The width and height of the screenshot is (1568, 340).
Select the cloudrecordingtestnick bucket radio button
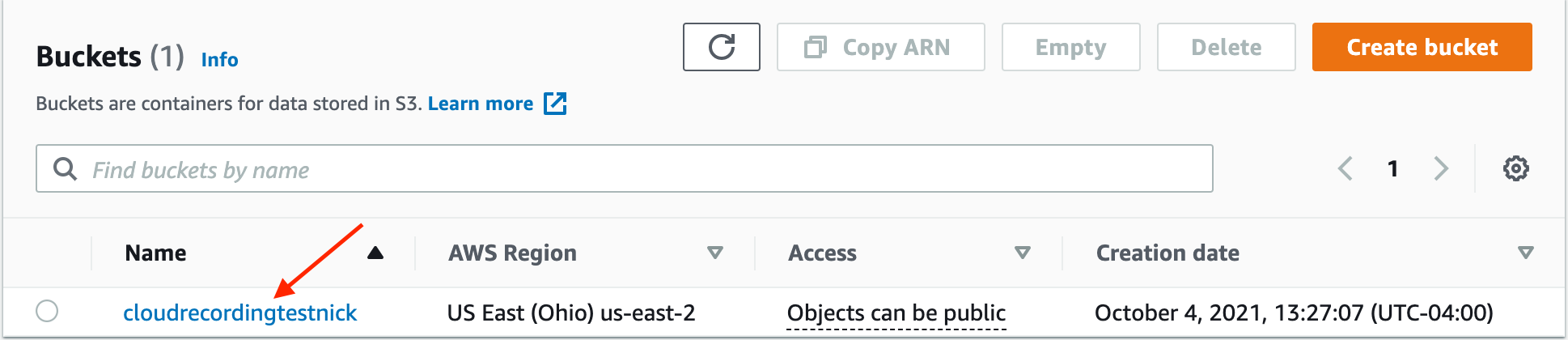[x=47, y=311]
